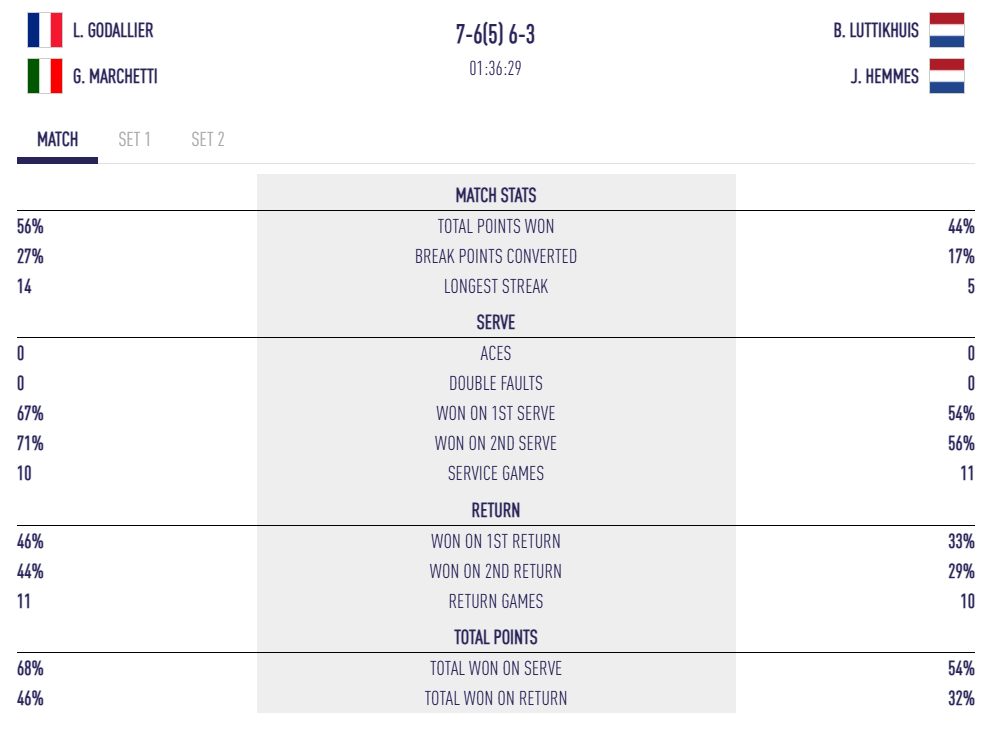Open G. Marchetti's player profile
Screen dimensions: 988x731
115,77
